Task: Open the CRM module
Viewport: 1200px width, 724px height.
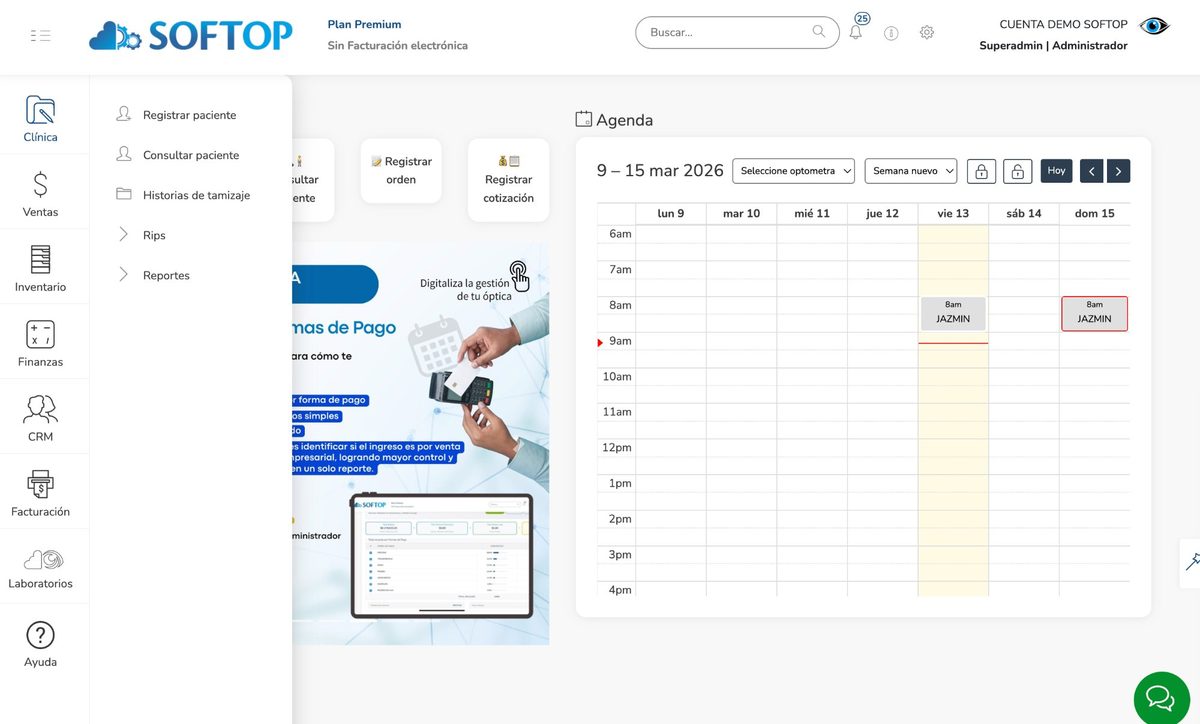Action: [40, 418]
